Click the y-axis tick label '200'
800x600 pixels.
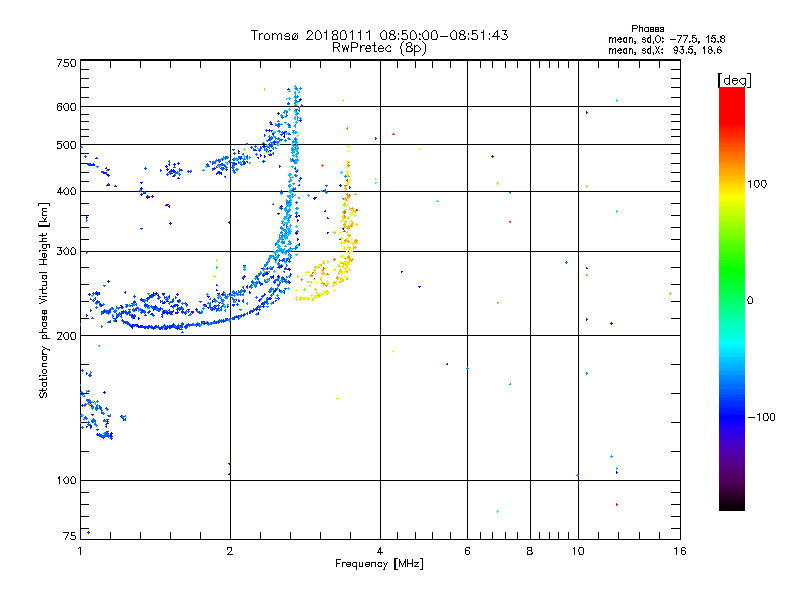[x=66, y=336]
